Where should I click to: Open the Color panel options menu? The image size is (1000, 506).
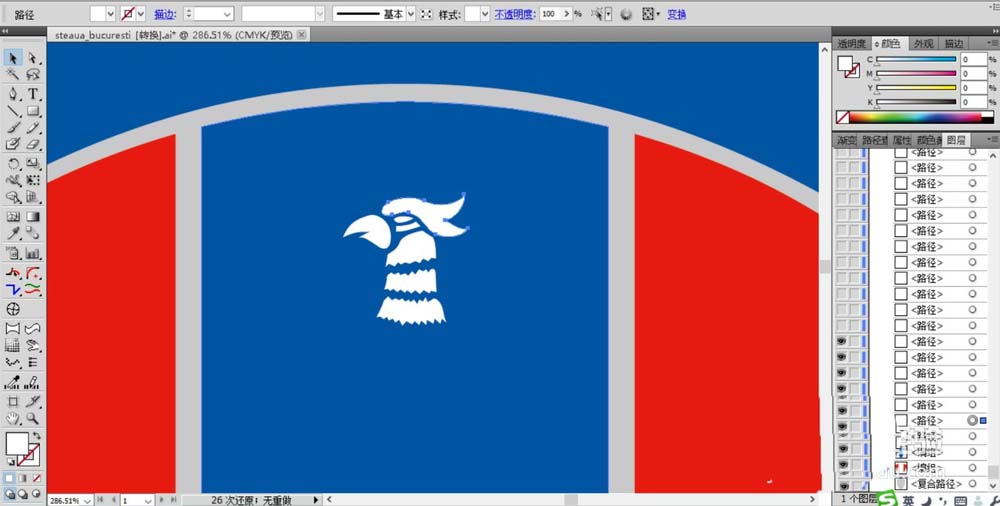[992, 43]
